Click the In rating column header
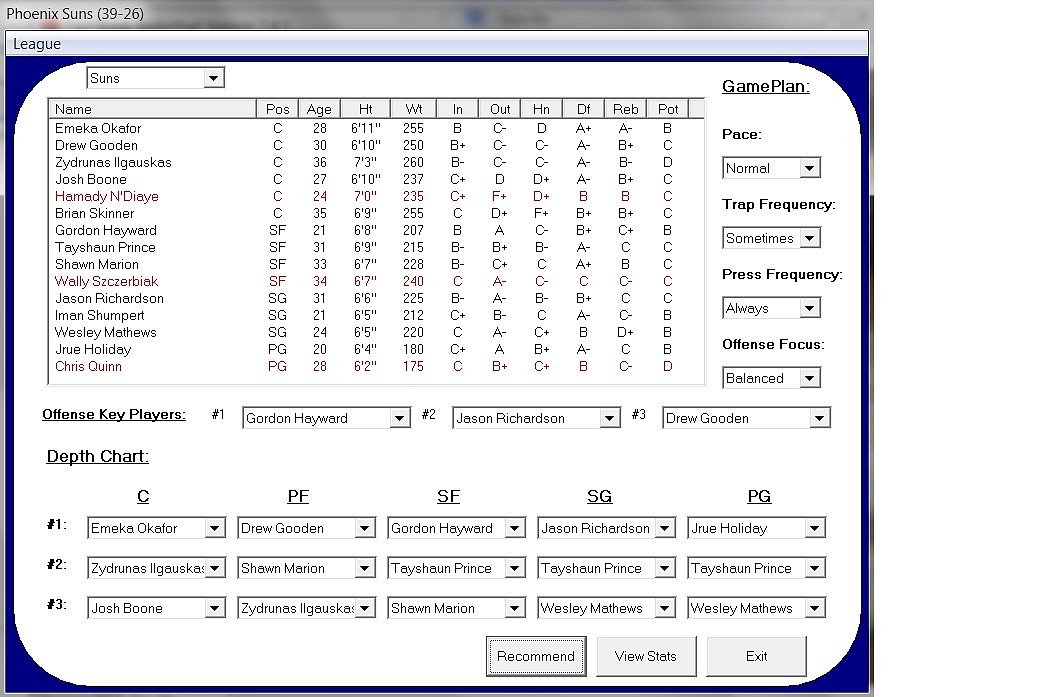The width and height of the screenshot is (1060, 697). 458,109
